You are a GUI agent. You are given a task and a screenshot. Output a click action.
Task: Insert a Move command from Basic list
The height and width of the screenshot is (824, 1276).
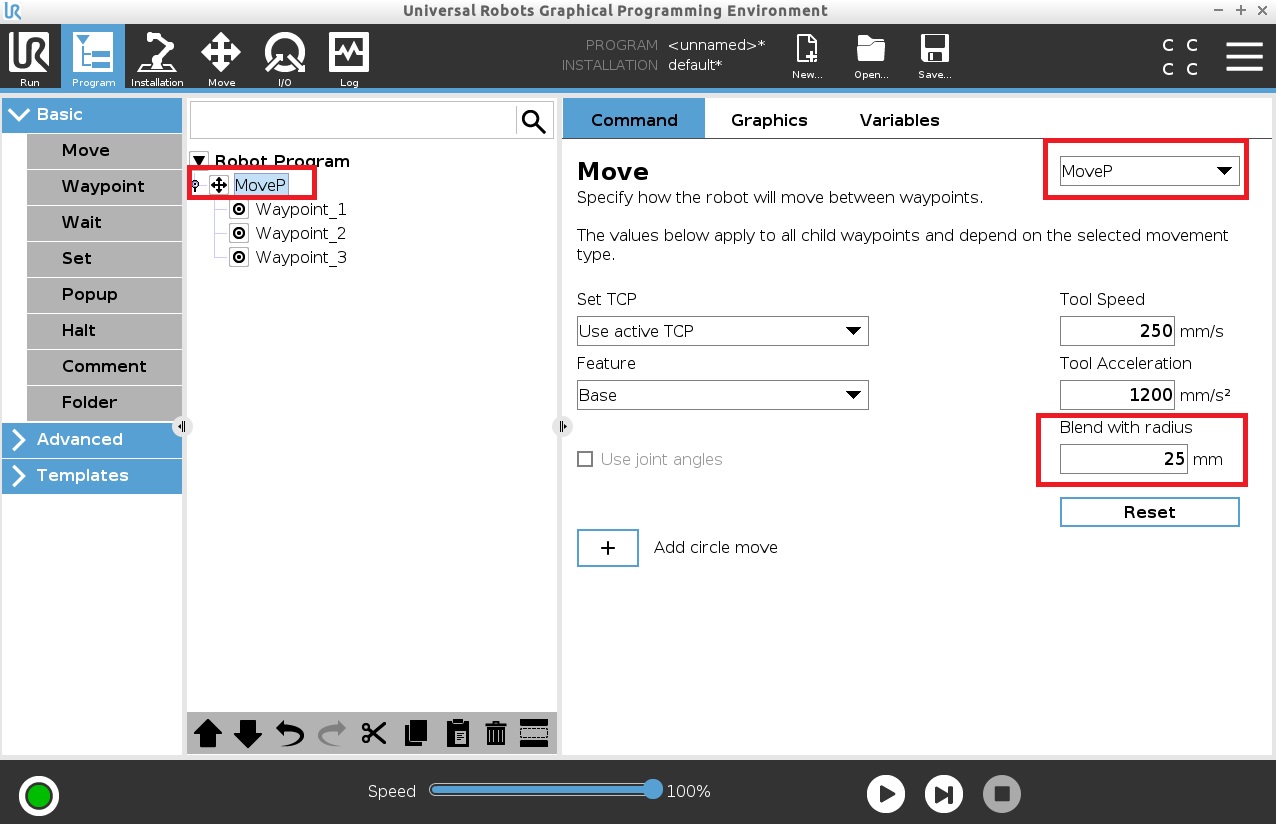click(104, 150)
